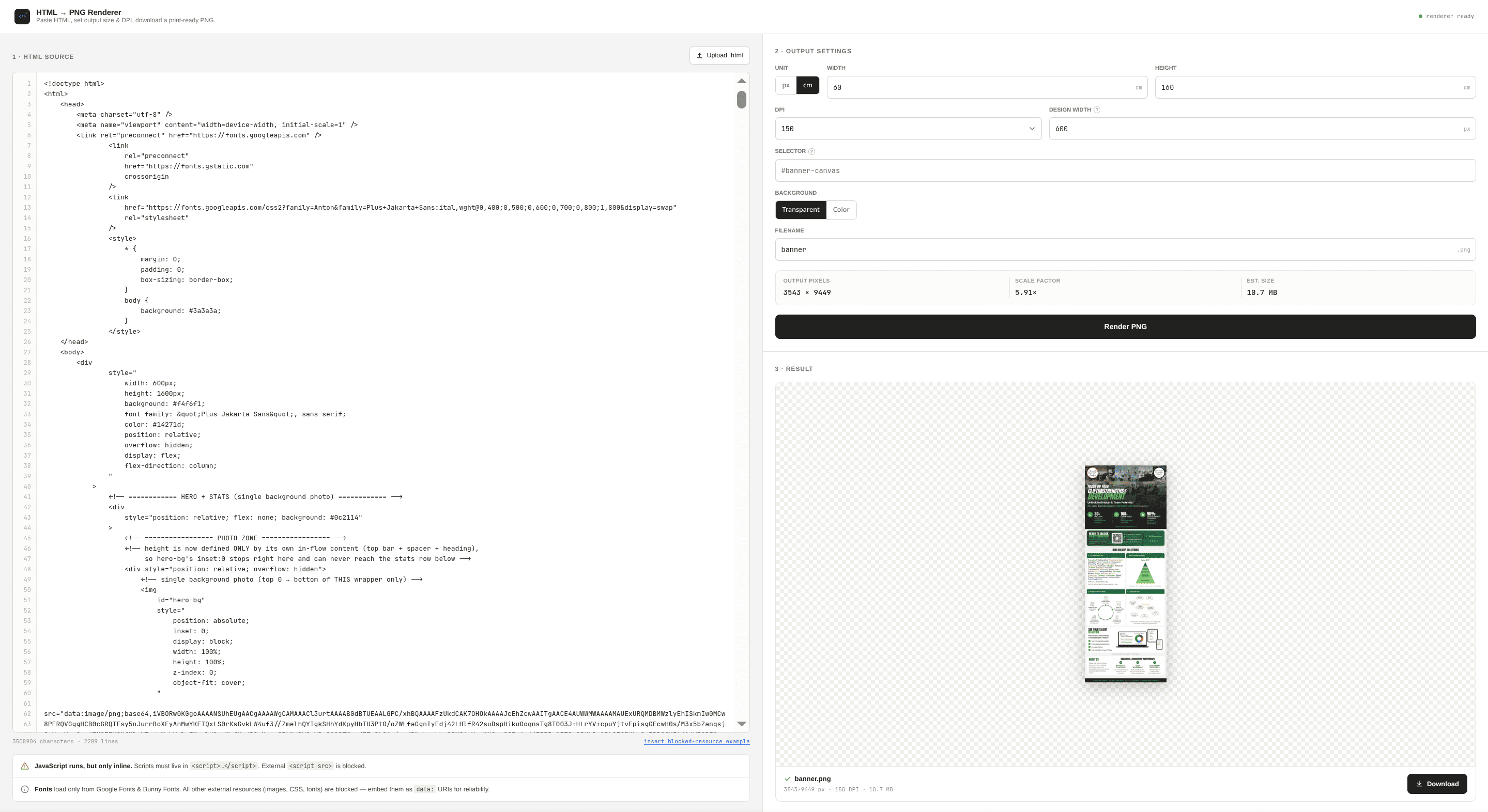Click the help icon beside Design Width
Screen dimensions: 1488x812
pyautogui.click(x=1097, y=110)
